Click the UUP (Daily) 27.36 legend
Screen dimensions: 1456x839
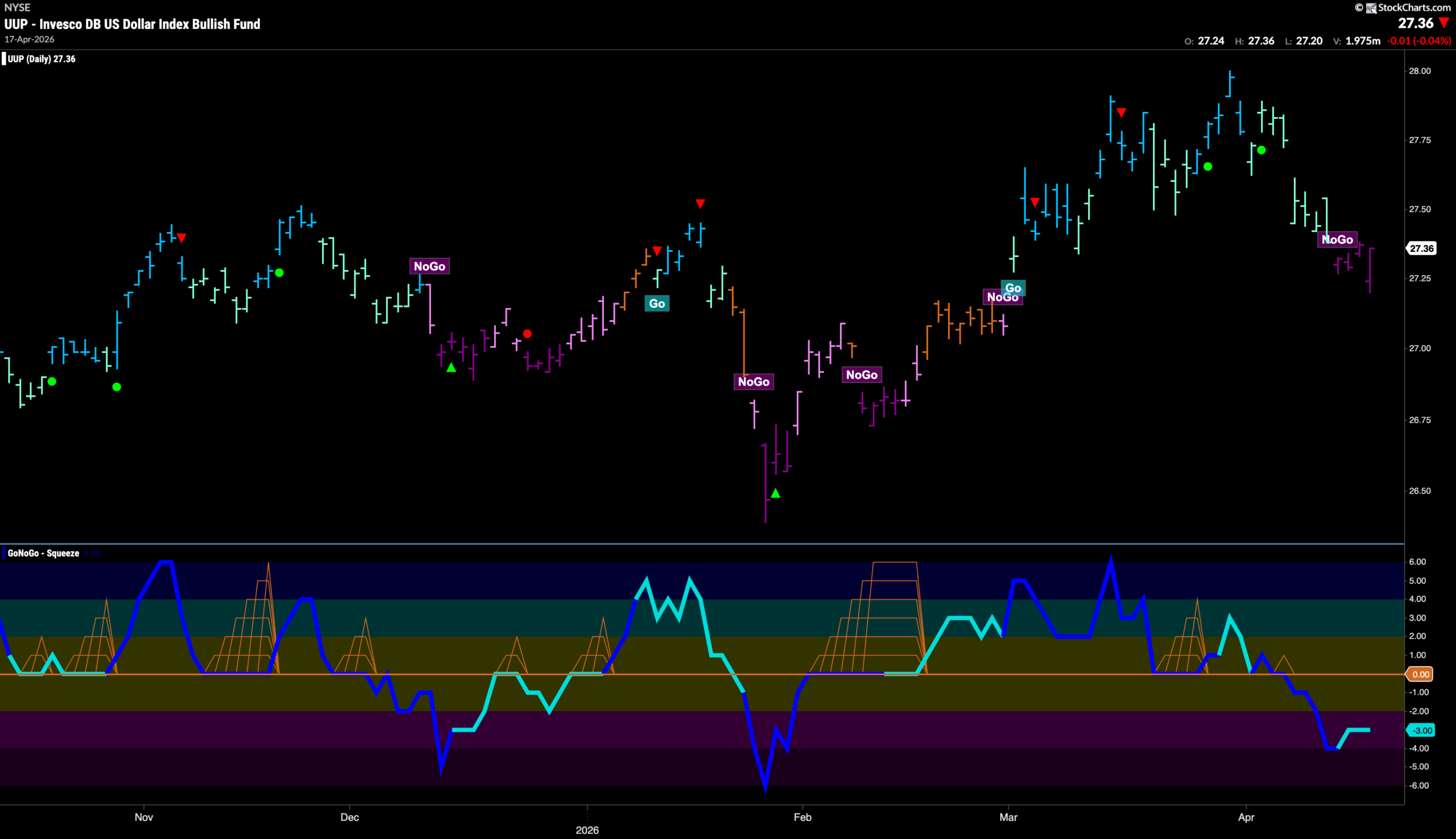(x=41, y=59)
